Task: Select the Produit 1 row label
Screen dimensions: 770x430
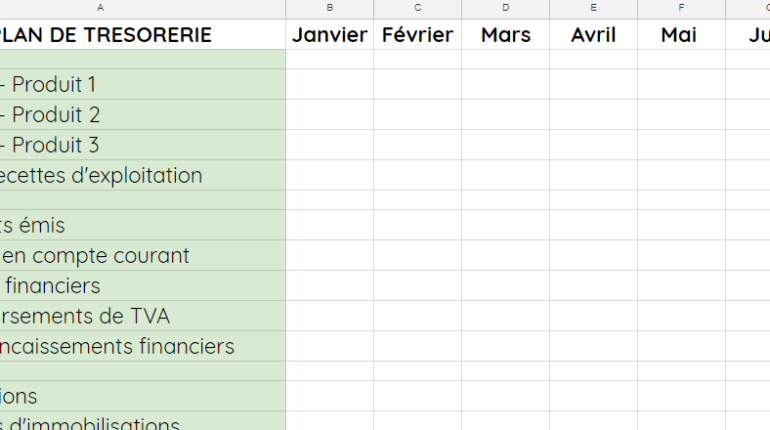Action: [x=142, y=84]
